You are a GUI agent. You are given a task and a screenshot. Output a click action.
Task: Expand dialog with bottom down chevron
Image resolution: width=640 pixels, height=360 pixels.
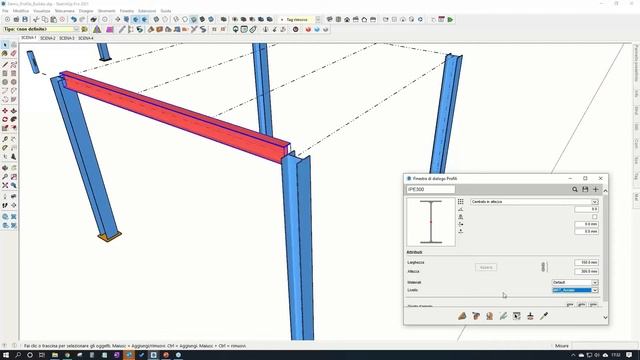[605, 318]
